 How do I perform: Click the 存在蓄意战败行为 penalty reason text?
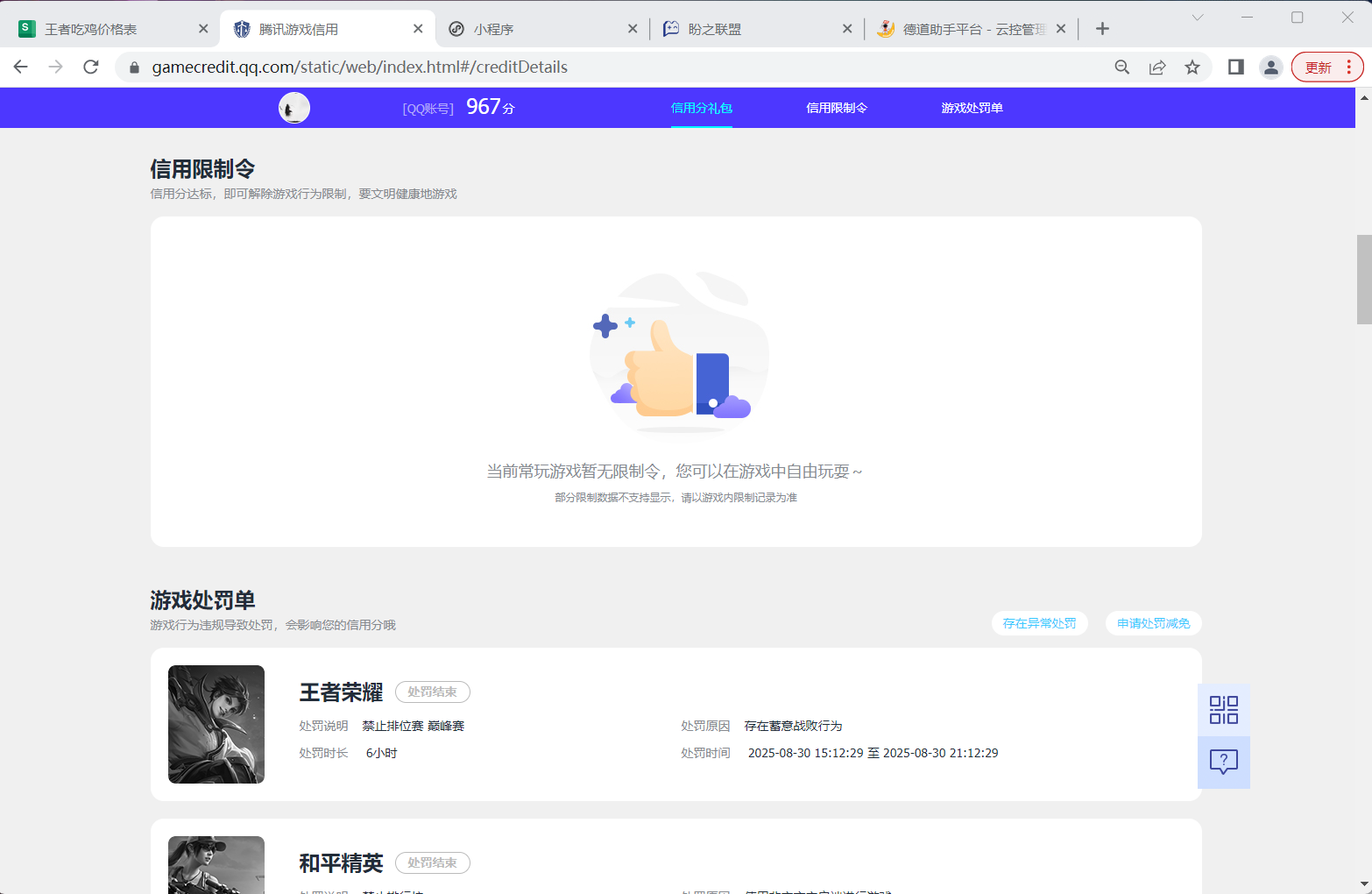(793, 726)
